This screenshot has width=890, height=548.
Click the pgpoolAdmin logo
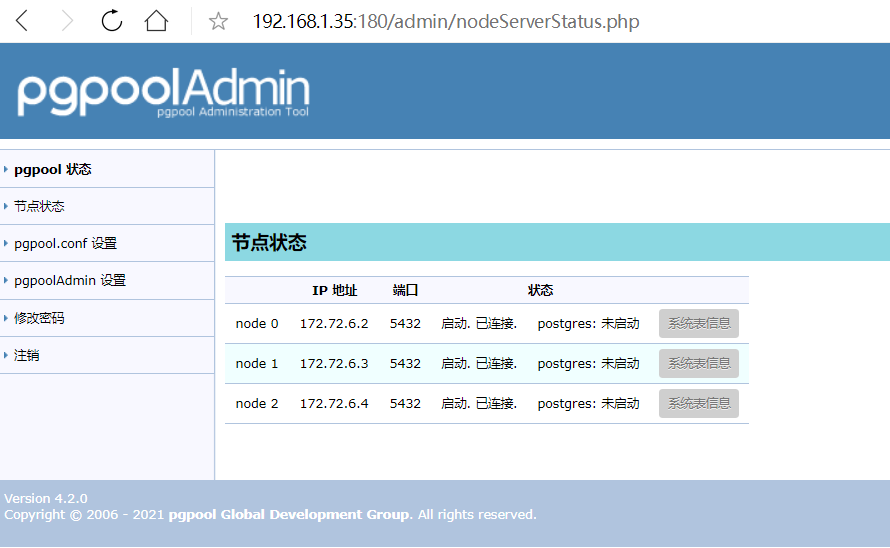click(x=163, y=92)
